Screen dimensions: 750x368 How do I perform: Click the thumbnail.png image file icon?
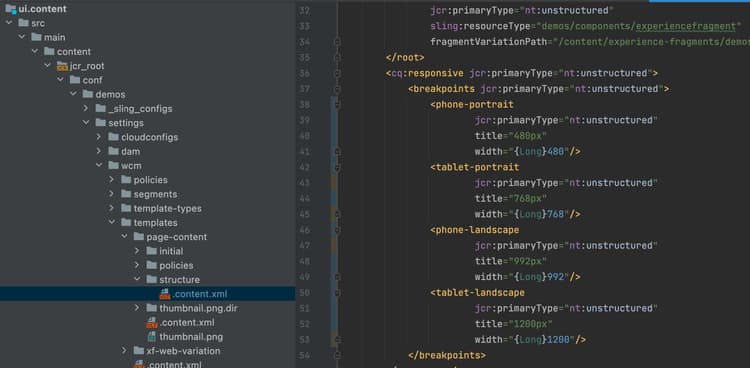[x=152, y=337]
